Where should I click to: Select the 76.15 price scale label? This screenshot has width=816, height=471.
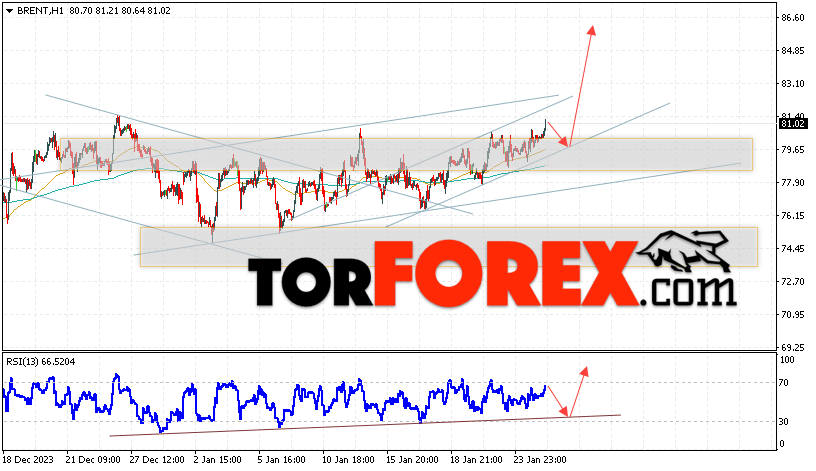pos(793,215)
